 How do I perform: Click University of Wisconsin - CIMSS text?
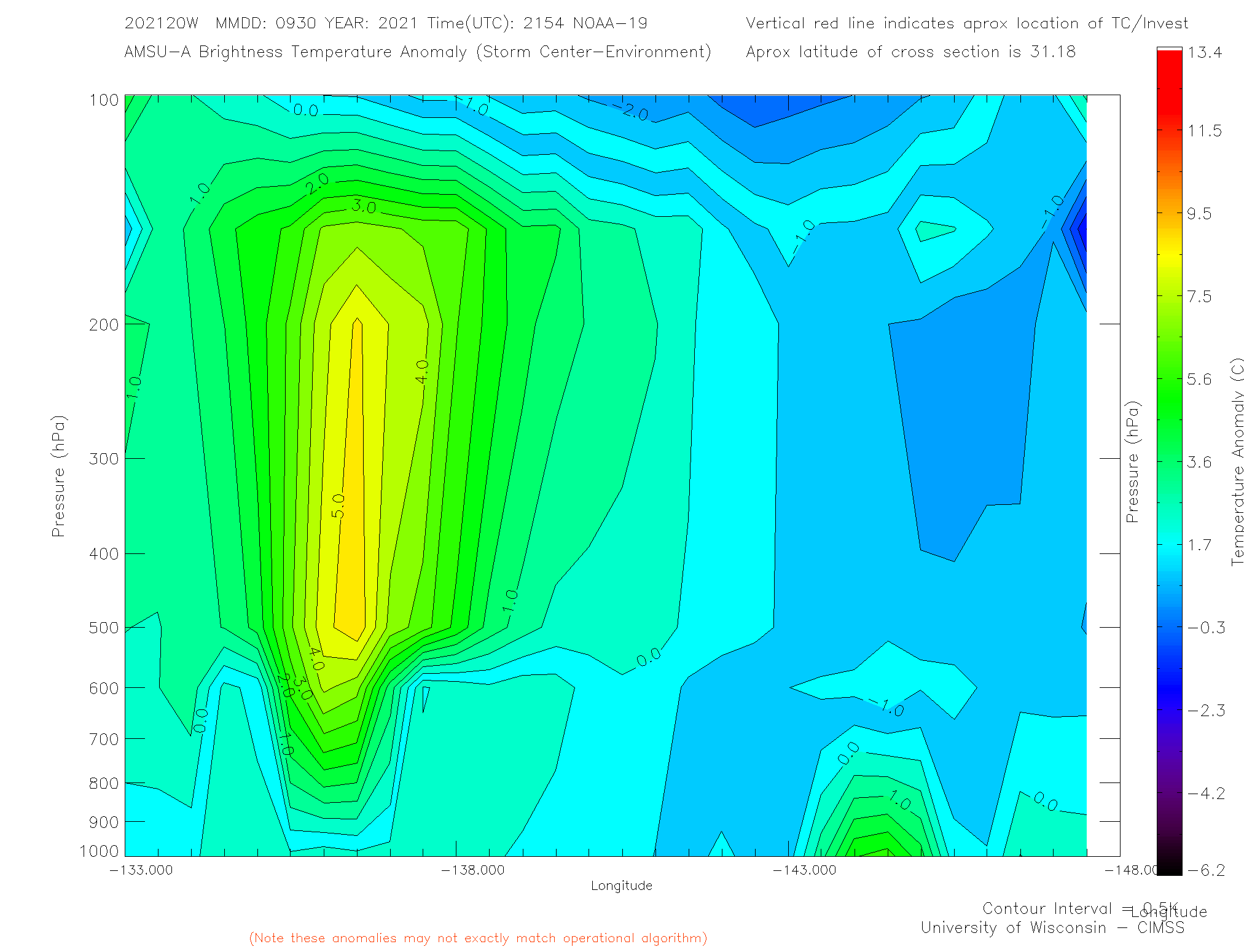[1052, 928]
